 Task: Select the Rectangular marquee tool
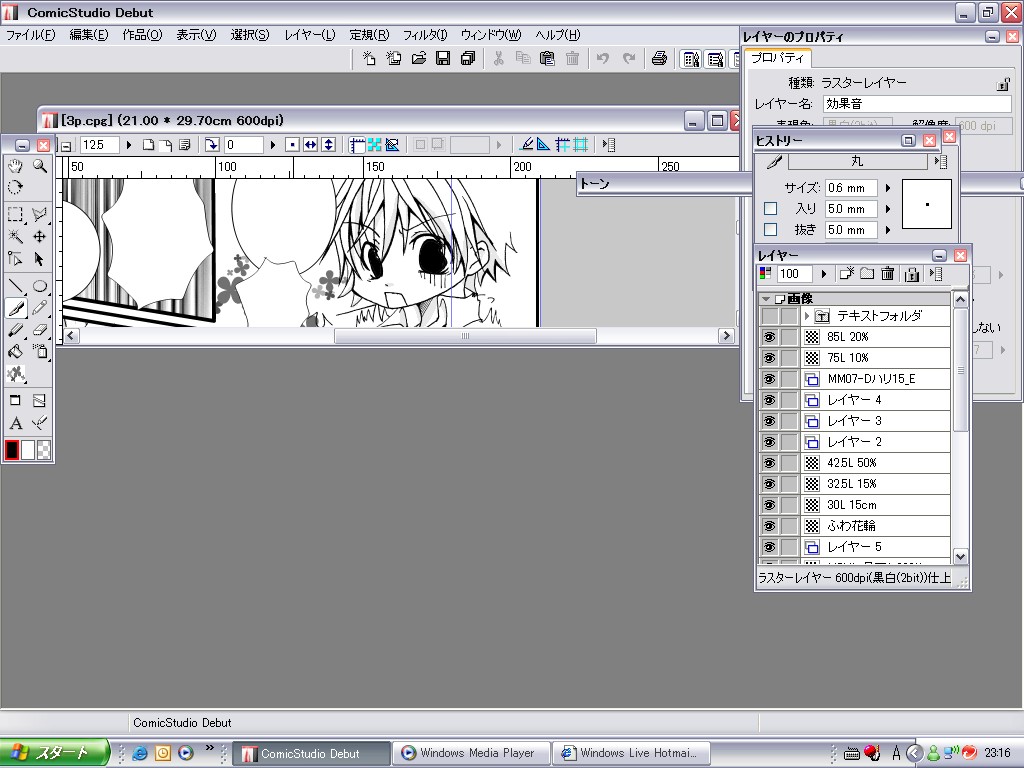pyautogui.click(x=16, y=214)
